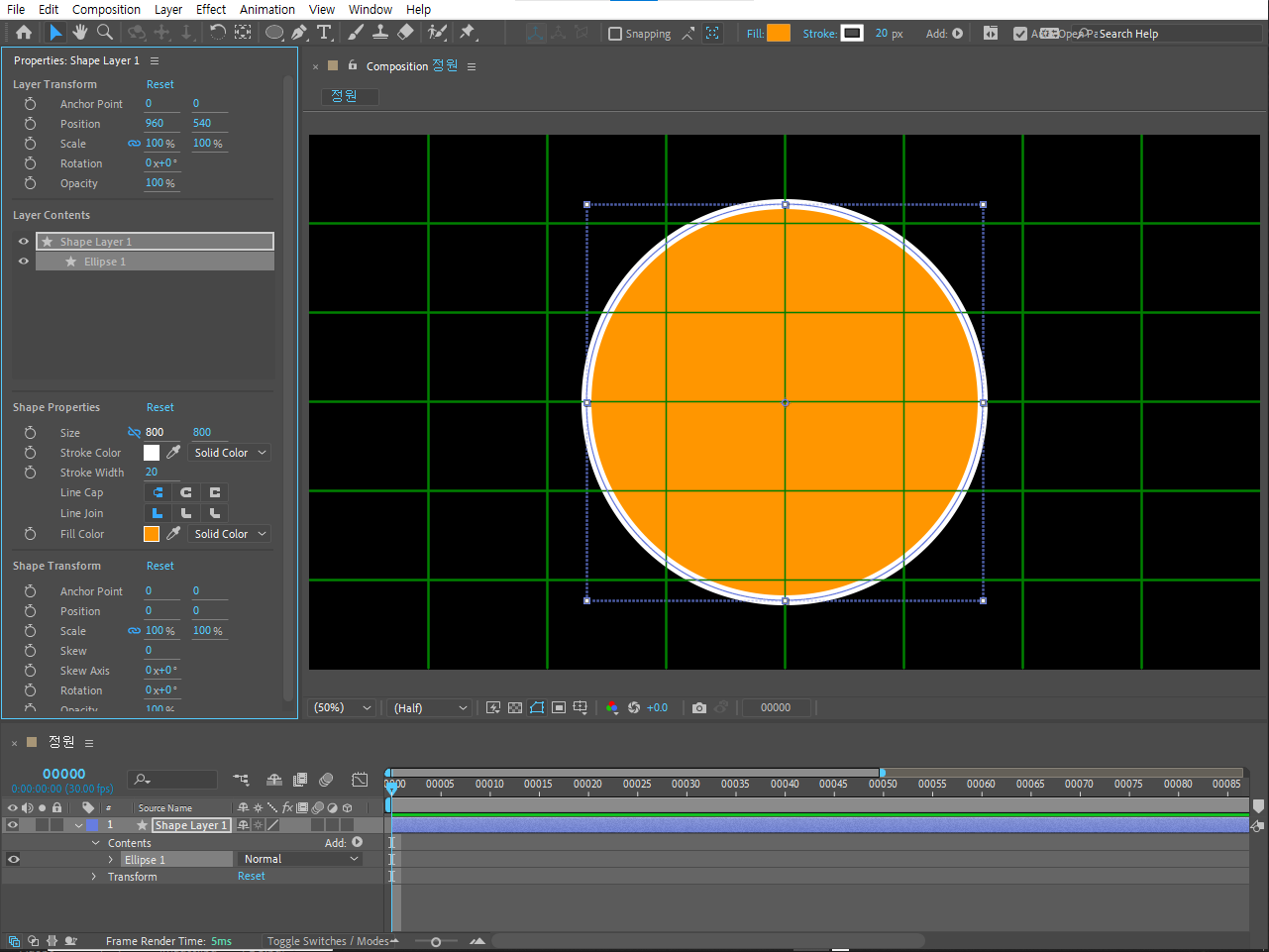Select the Puppet Pin tool

click(x=468, y=33)
